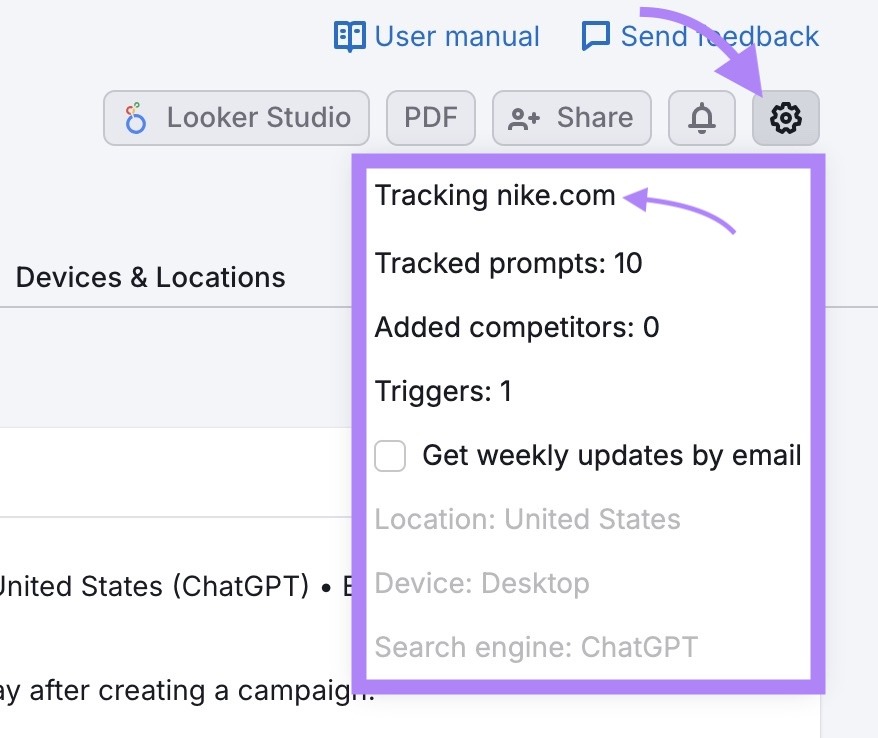Enable weekly updates by email
The height and width of the screenshot is (738, 878).
[390, 455]
